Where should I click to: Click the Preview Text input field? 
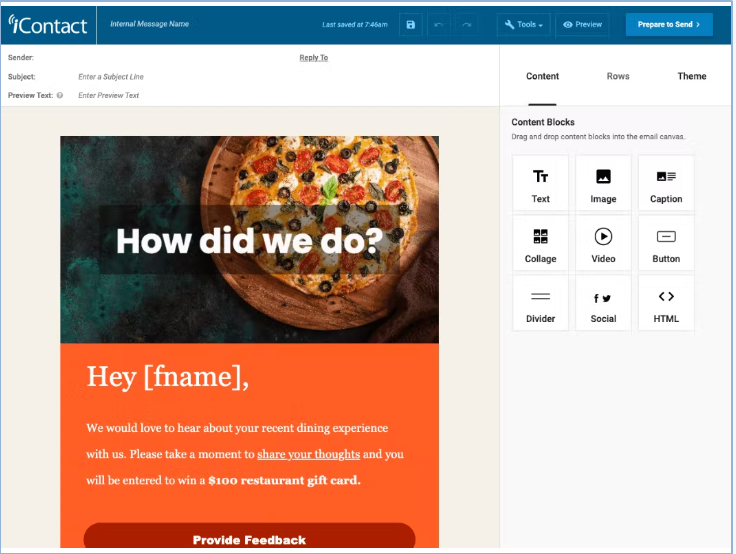tap(108, 95)
